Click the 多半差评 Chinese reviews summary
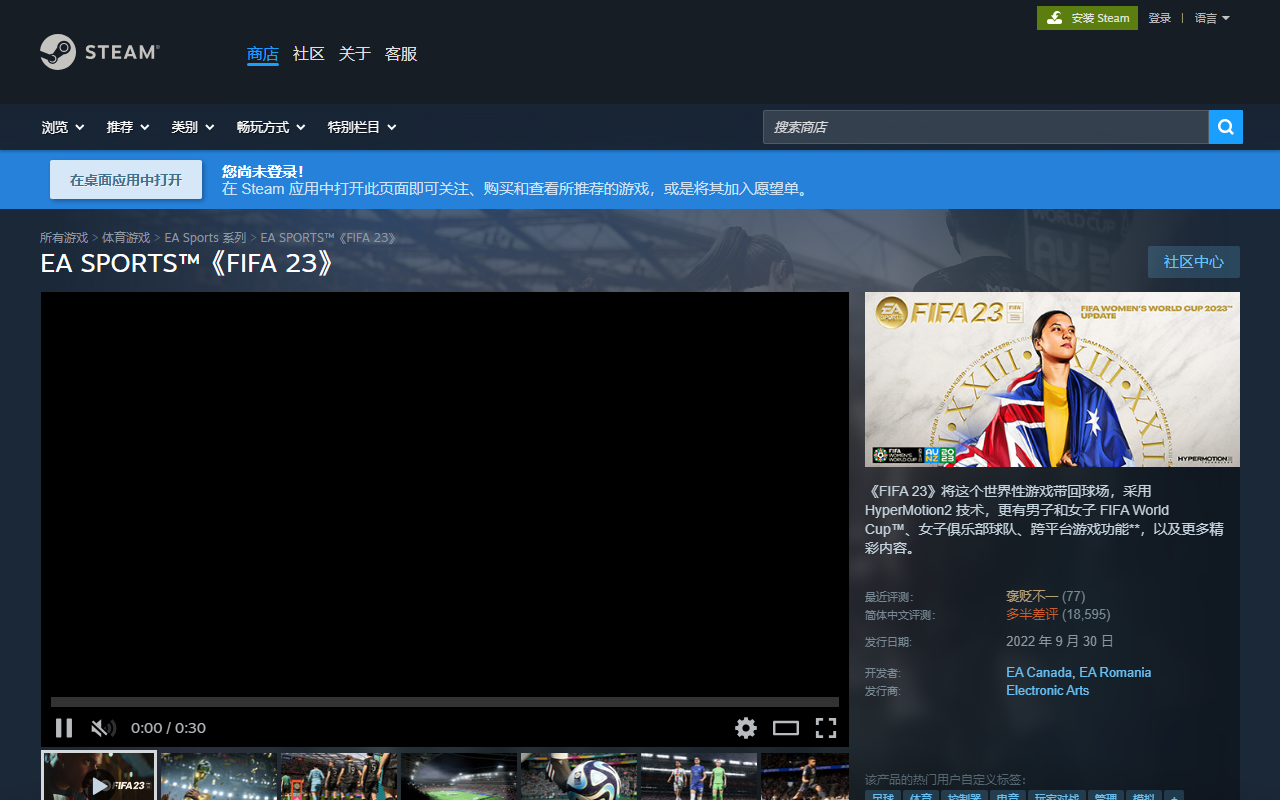 pos(1032,614)
